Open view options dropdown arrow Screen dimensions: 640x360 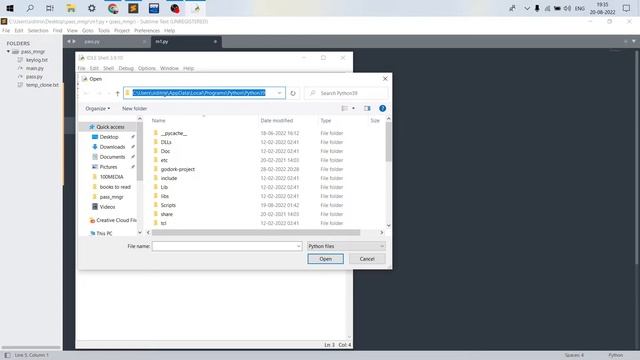tap(353, 108)
